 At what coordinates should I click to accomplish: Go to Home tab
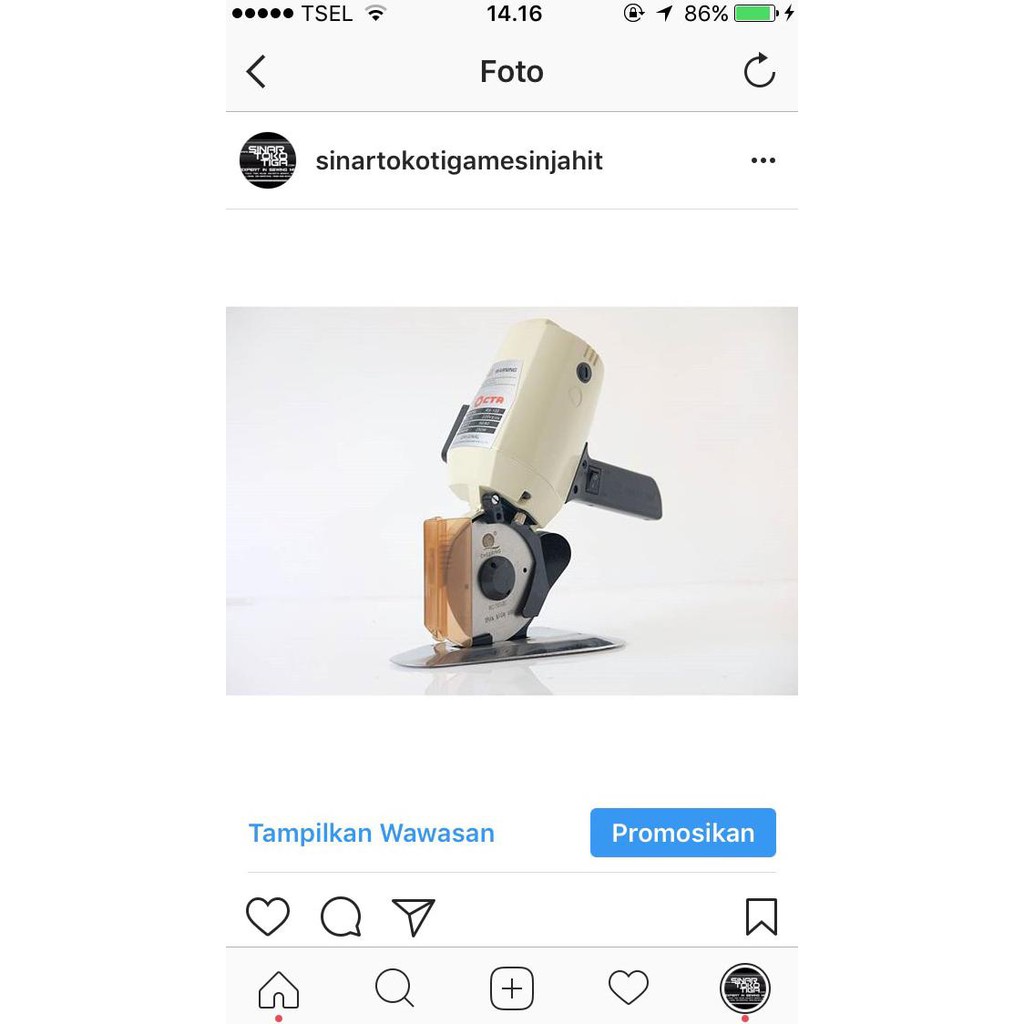click(x=279, y=989)
